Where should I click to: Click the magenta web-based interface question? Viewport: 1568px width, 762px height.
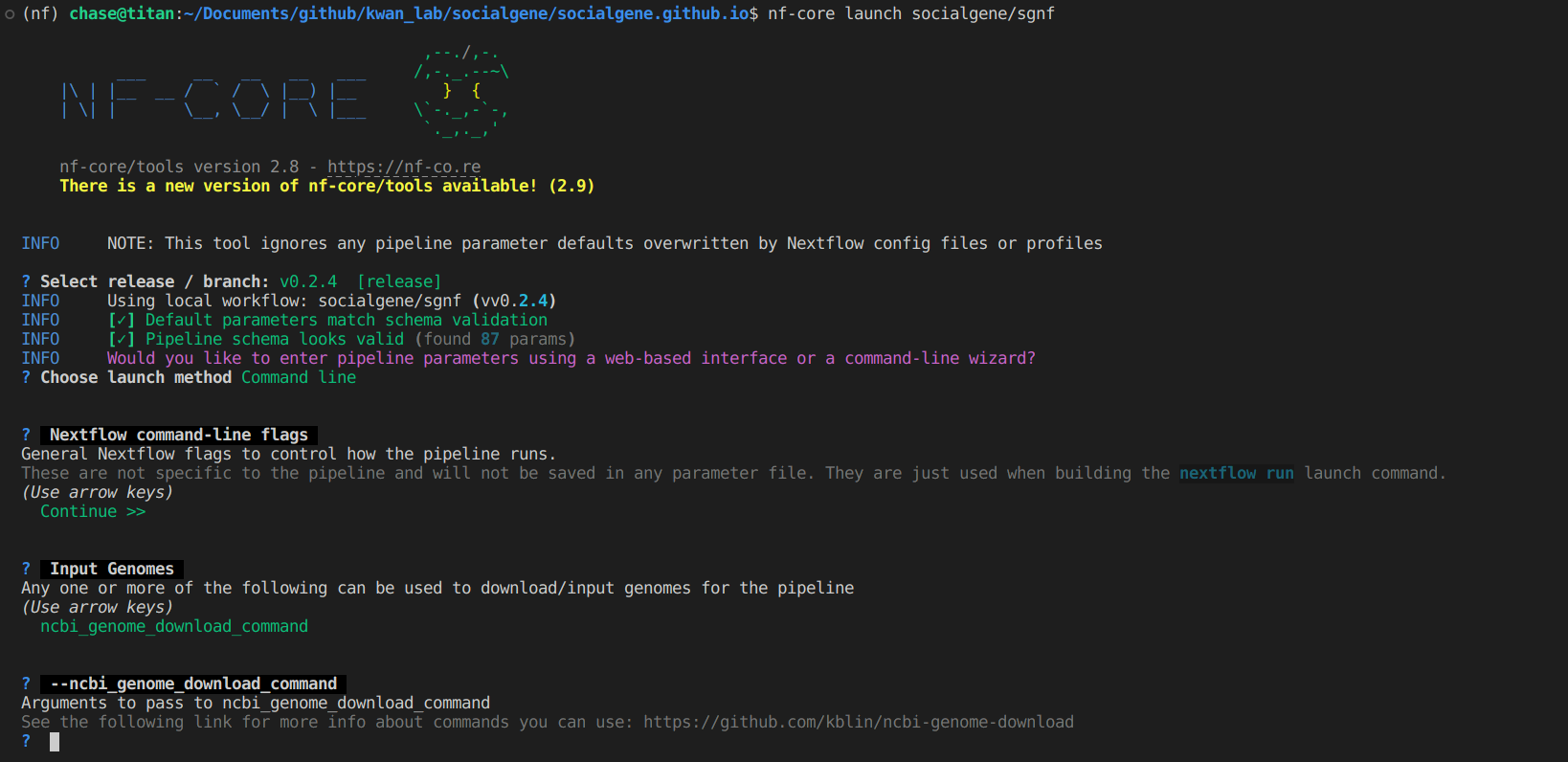(x=571, y=358)
